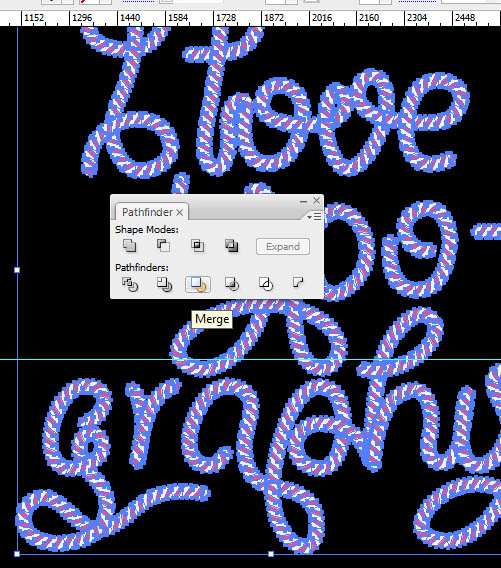
Task: Click the Add to shape area icon
Action: coord(130,246)
